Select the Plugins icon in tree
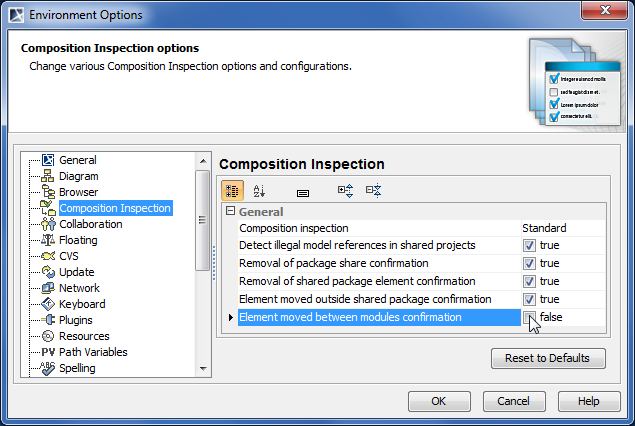This screenshot has width=635, height=426. (47, 320)
